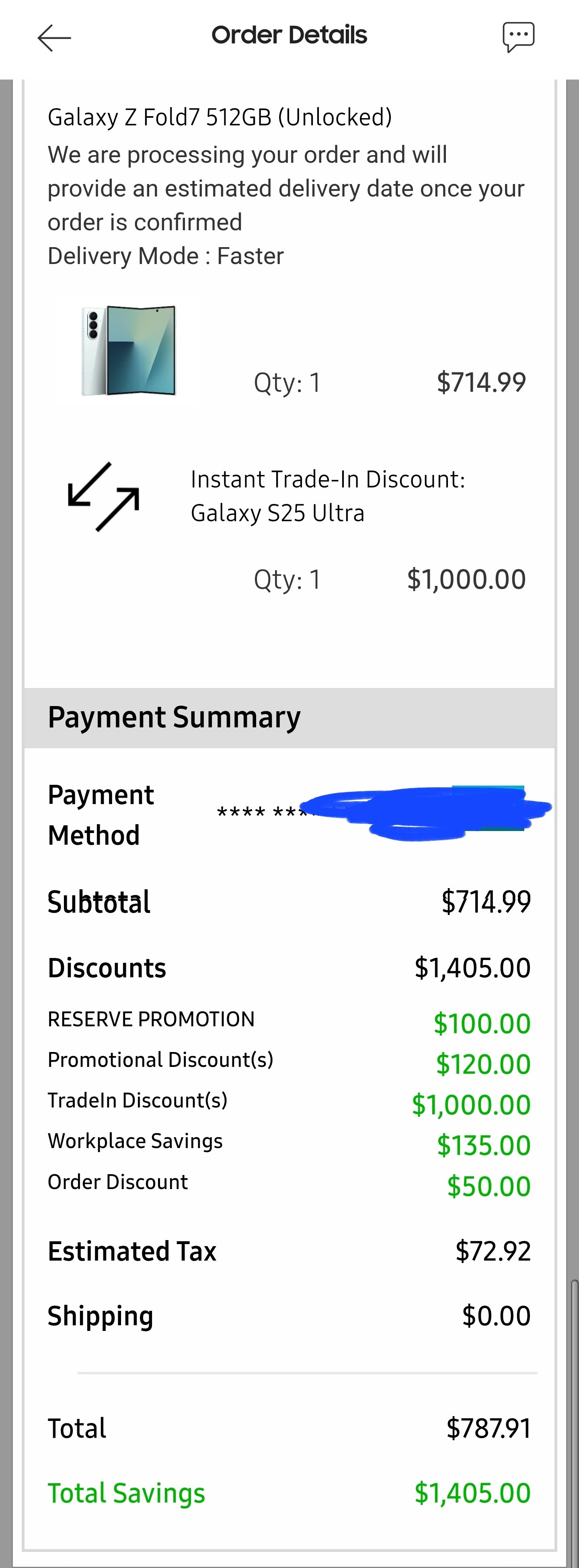Viewport: 579px width, 1568px height.
Task: Tap the Subtotal $714.99 row
Action: pos(290,901)
